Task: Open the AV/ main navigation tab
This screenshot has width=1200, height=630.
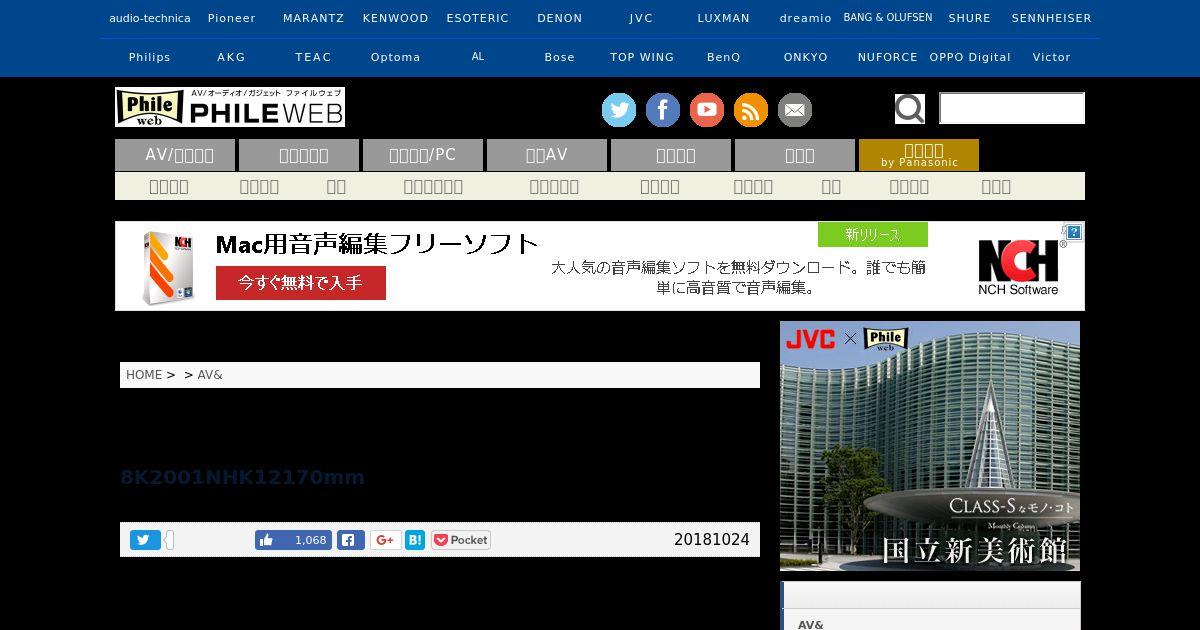Action: click(x=175, y=155)
